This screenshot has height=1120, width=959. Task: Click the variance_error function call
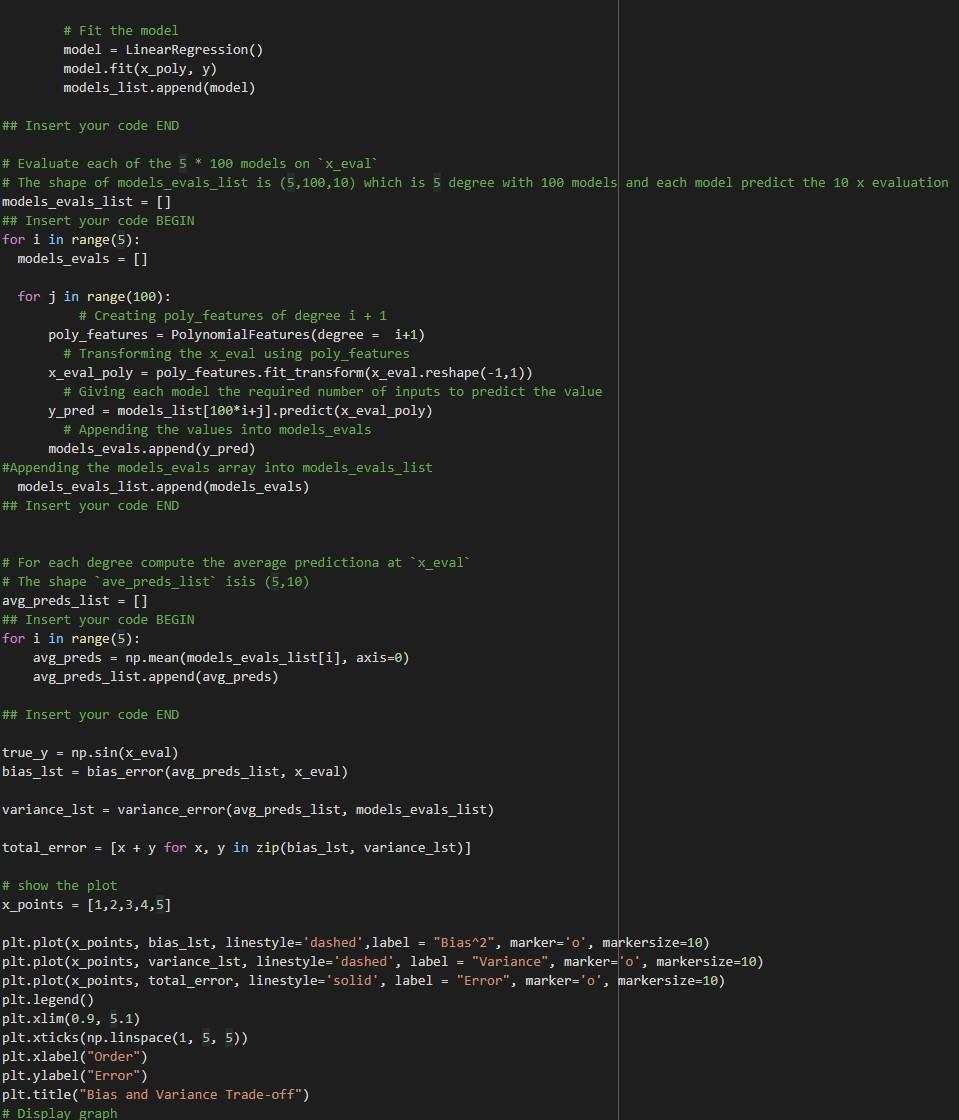coord(310,809)
